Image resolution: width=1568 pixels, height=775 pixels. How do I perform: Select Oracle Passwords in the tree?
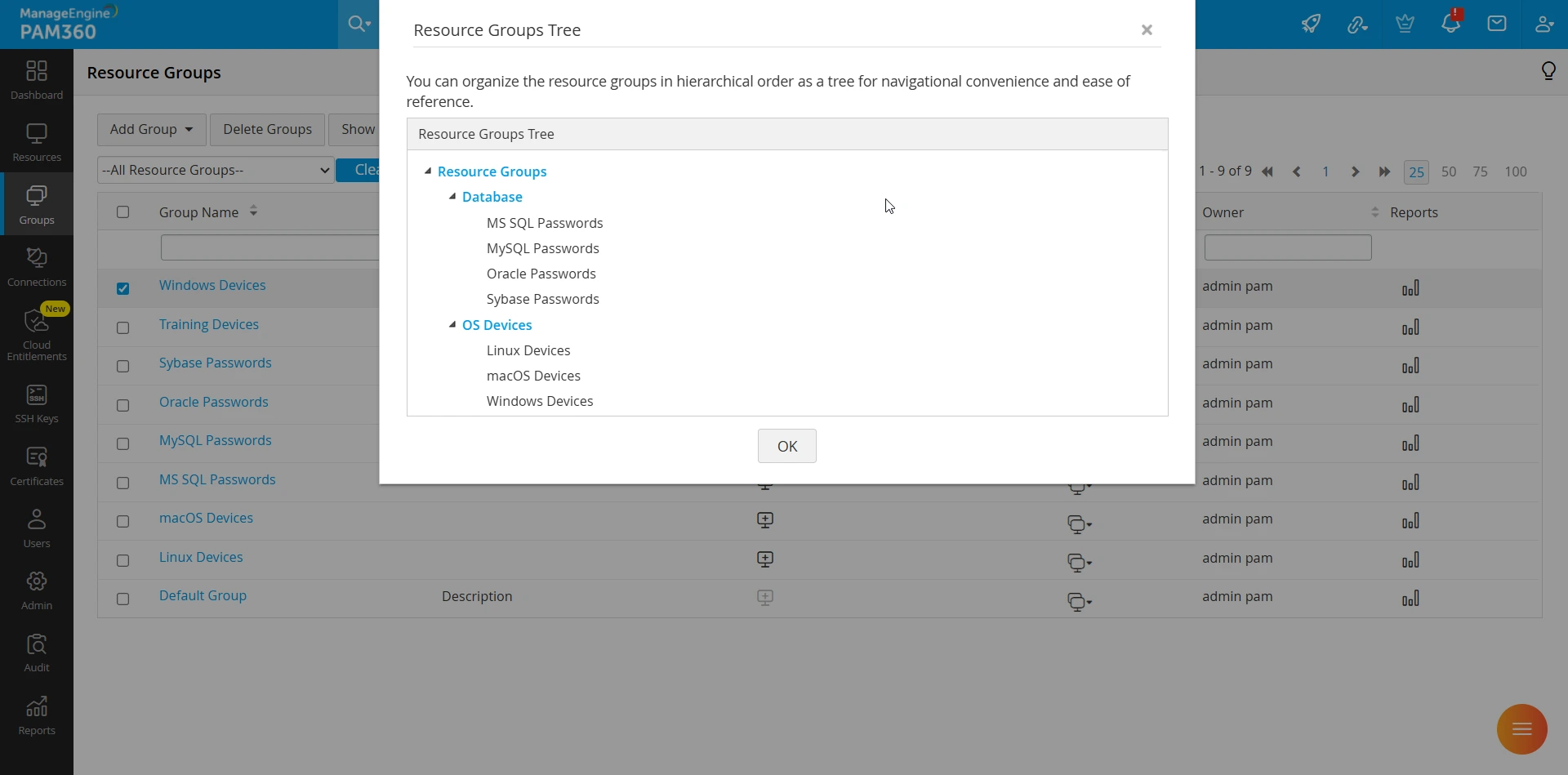[541, 274]
